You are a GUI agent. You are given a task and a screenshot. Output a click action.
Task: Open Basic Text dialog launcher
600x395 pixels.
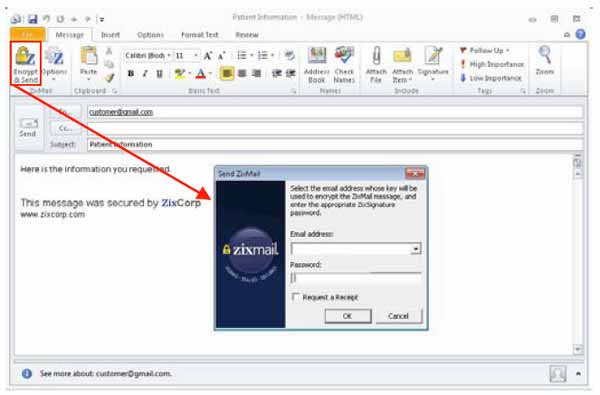[294, 91]
